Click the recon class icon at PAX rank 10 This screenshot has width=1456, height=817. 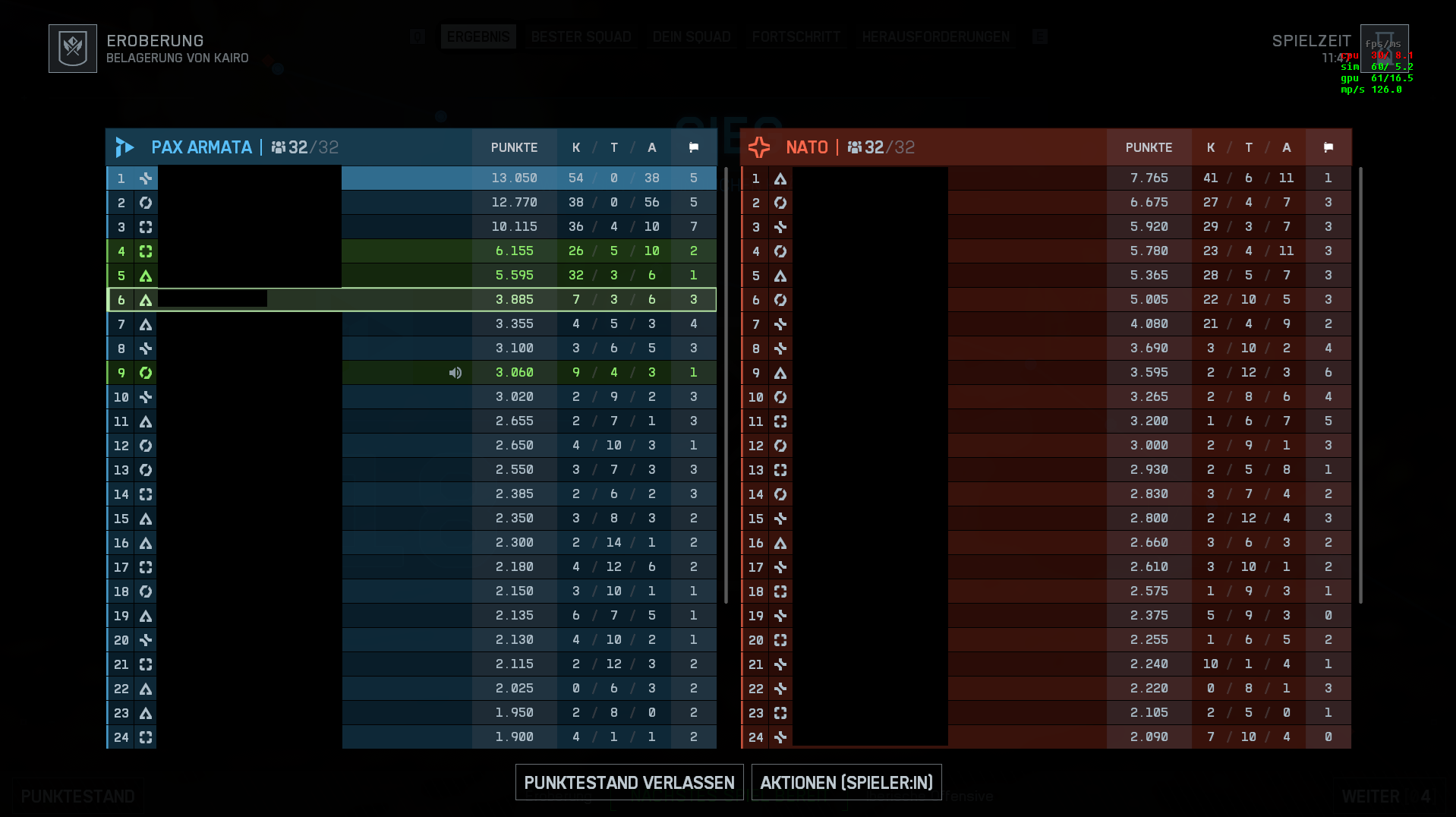pos(144,397)
